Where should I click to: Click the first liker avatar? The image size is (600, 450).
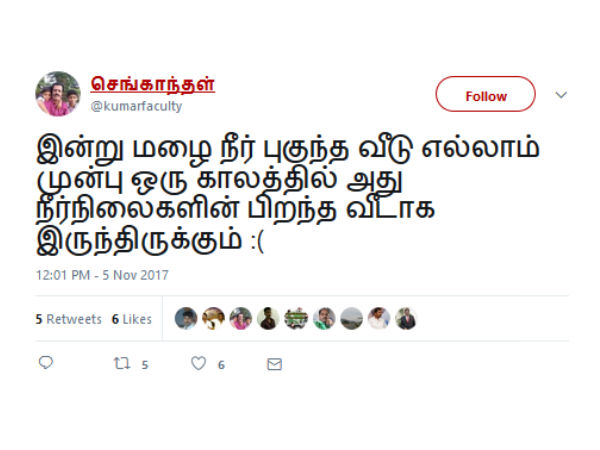[186, 318]
